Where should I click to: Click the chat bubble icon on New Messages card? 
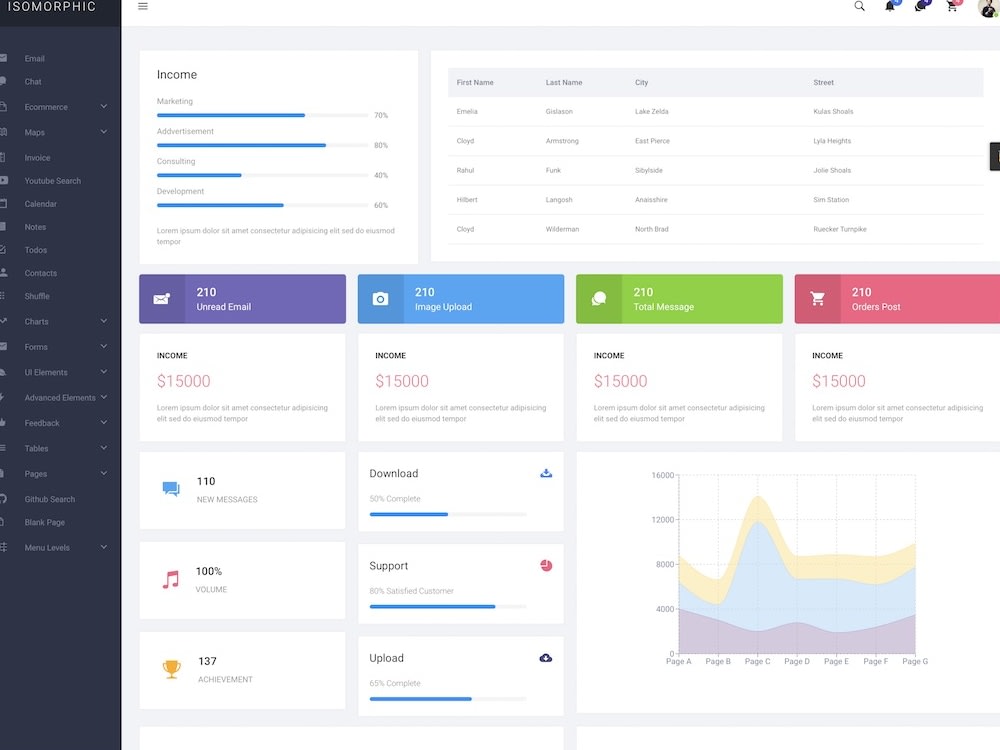tap(171, 489)
